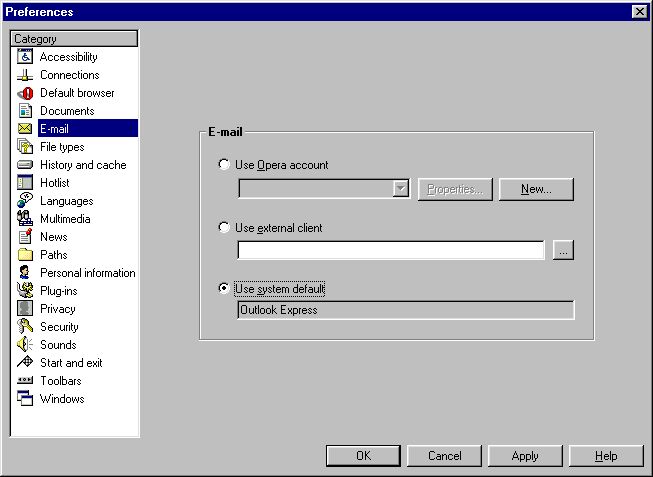Viewport: 653px width, 477px height.
Task: Click the E-mail envelope icon
Action: (25, 129)
